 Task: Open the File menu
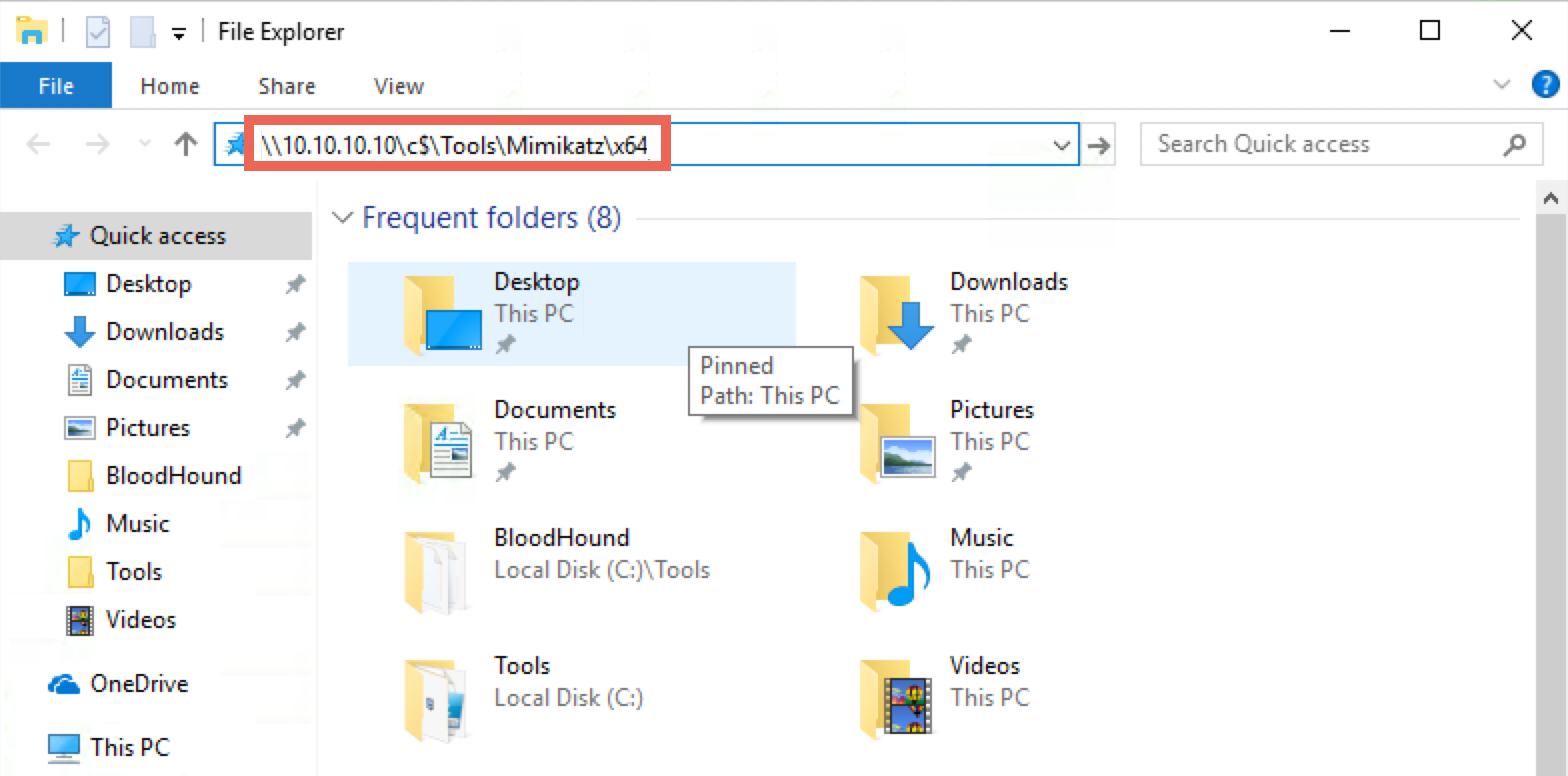(x=56, y=86)
